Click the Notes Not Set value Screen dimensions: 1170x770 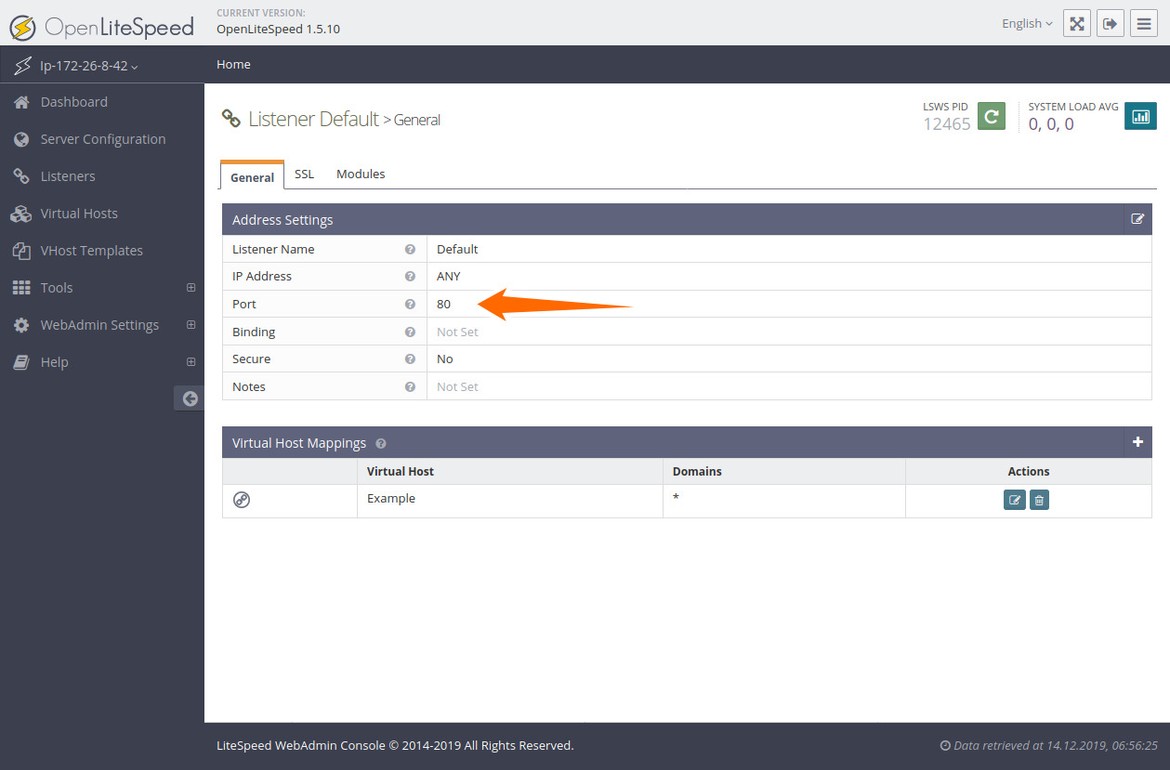coord(457,387)
